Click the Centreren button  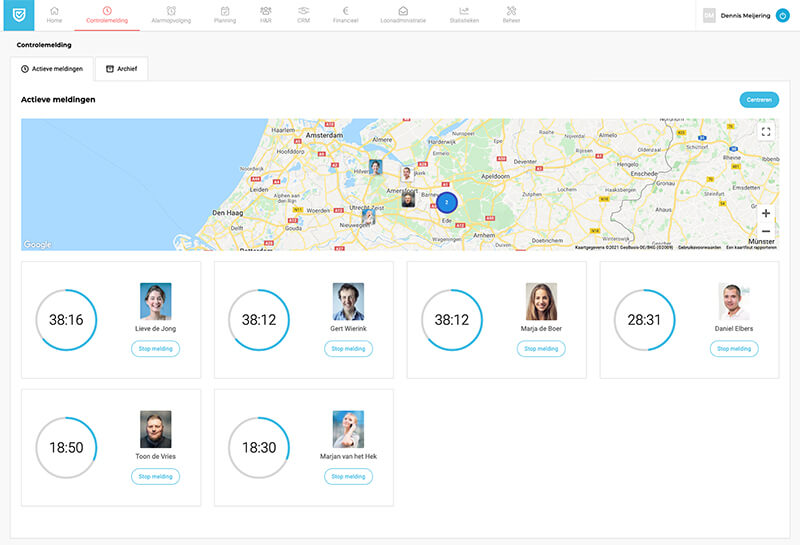tap(759, 100)
